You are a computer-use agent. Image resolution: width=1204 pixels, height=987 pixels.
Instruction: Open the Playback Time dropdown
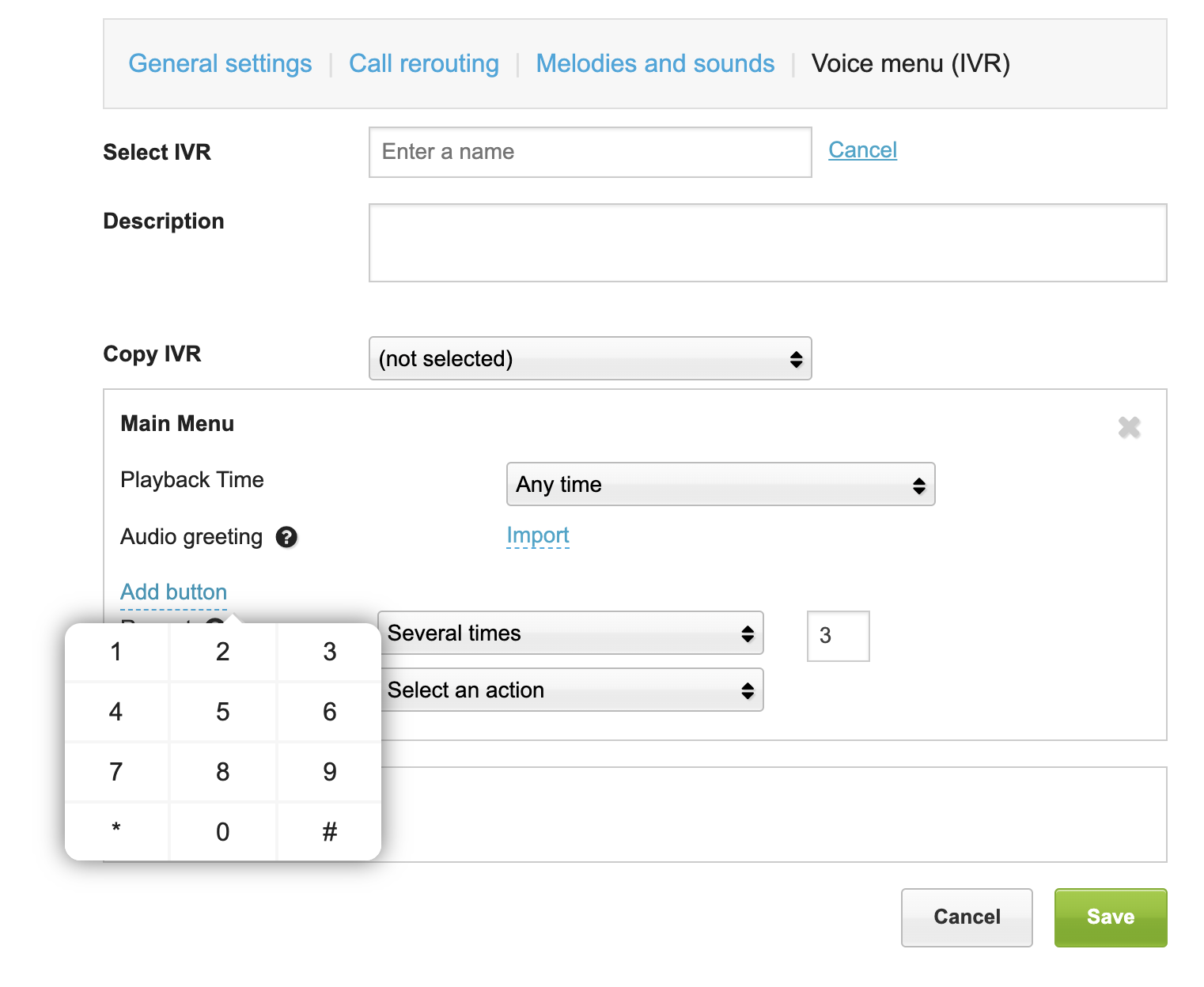[720, 484]
